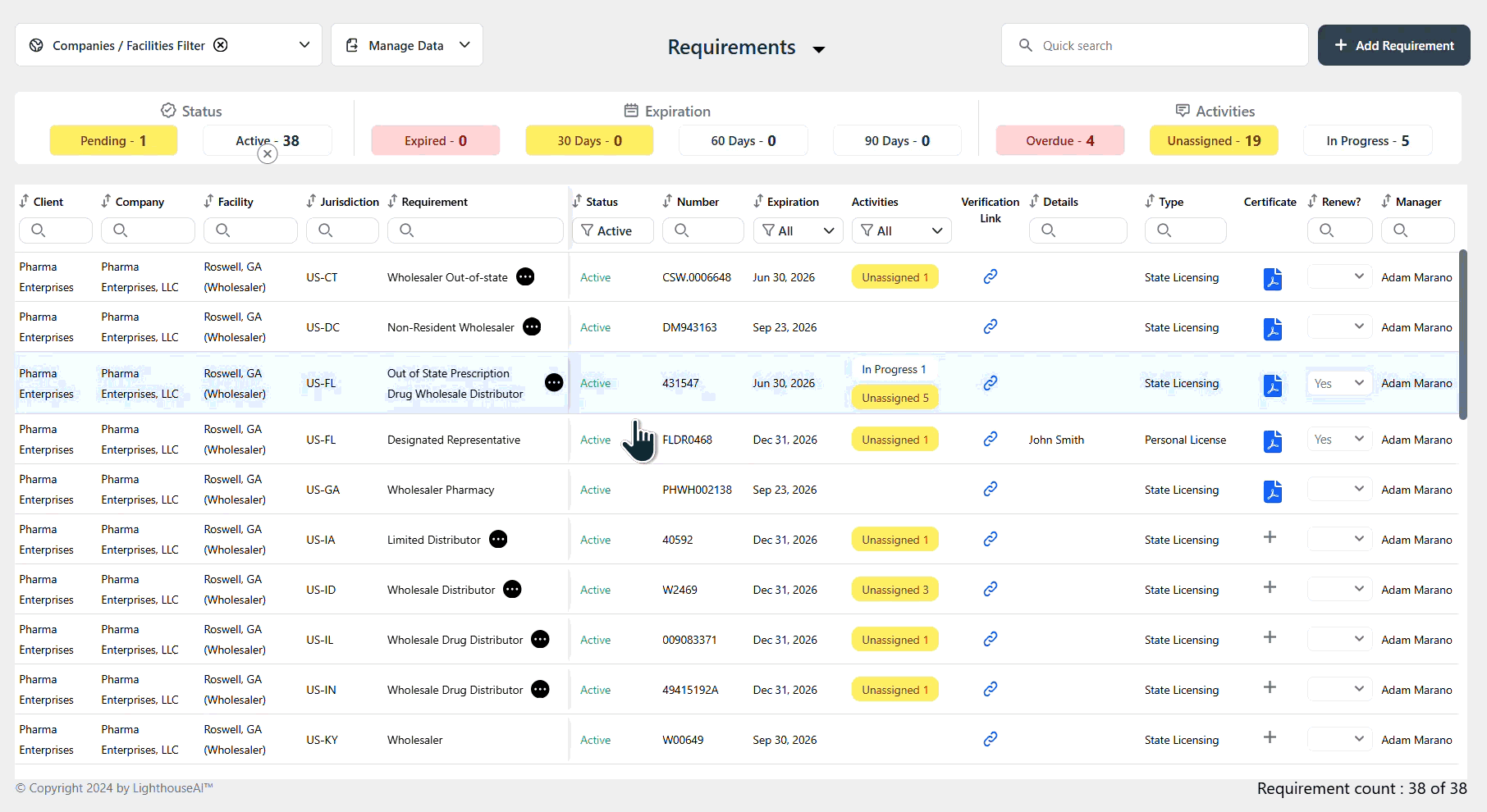Sort the Expiration column
1487x812 pixels.
pyautogui.click(x=757, y=201)
